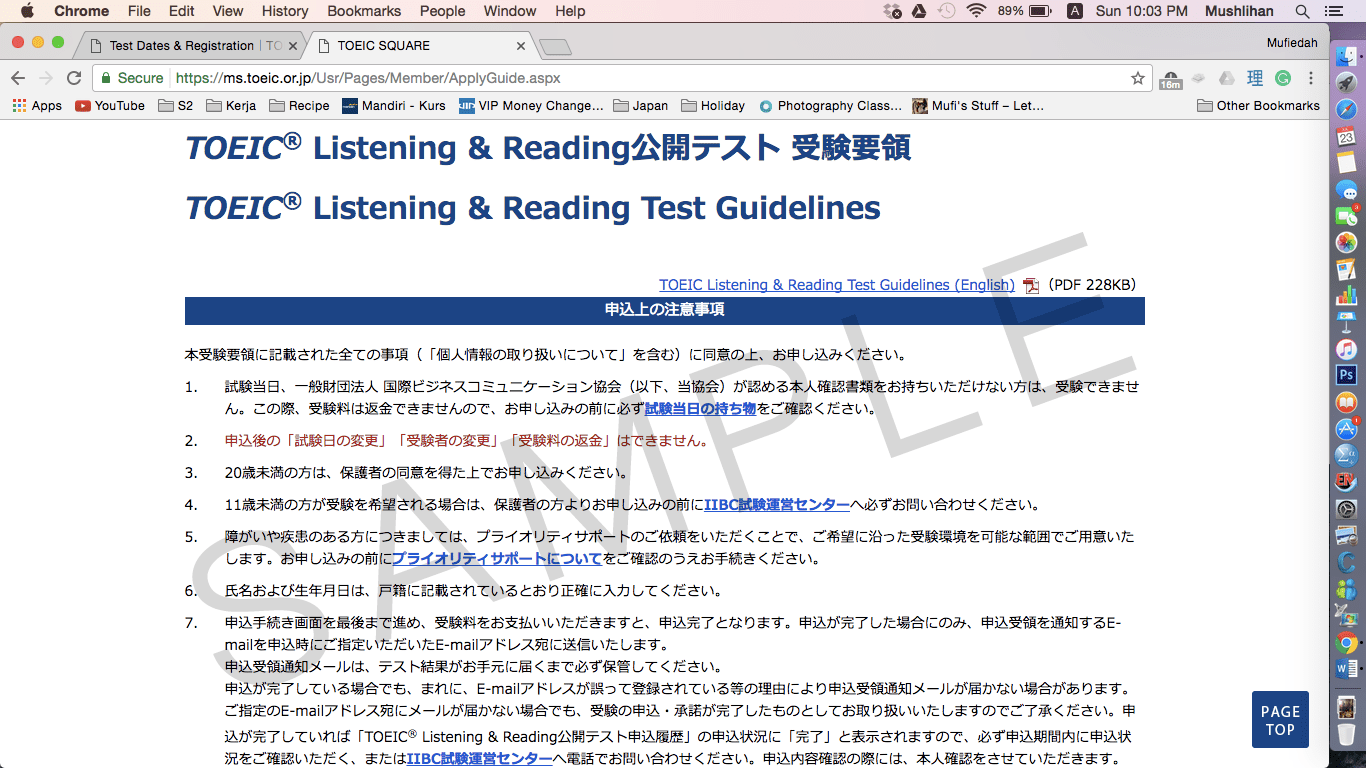Screen dimensions: 1366x768
Task: Click the Chrome reload page icon
Action: tap(74, 78)
